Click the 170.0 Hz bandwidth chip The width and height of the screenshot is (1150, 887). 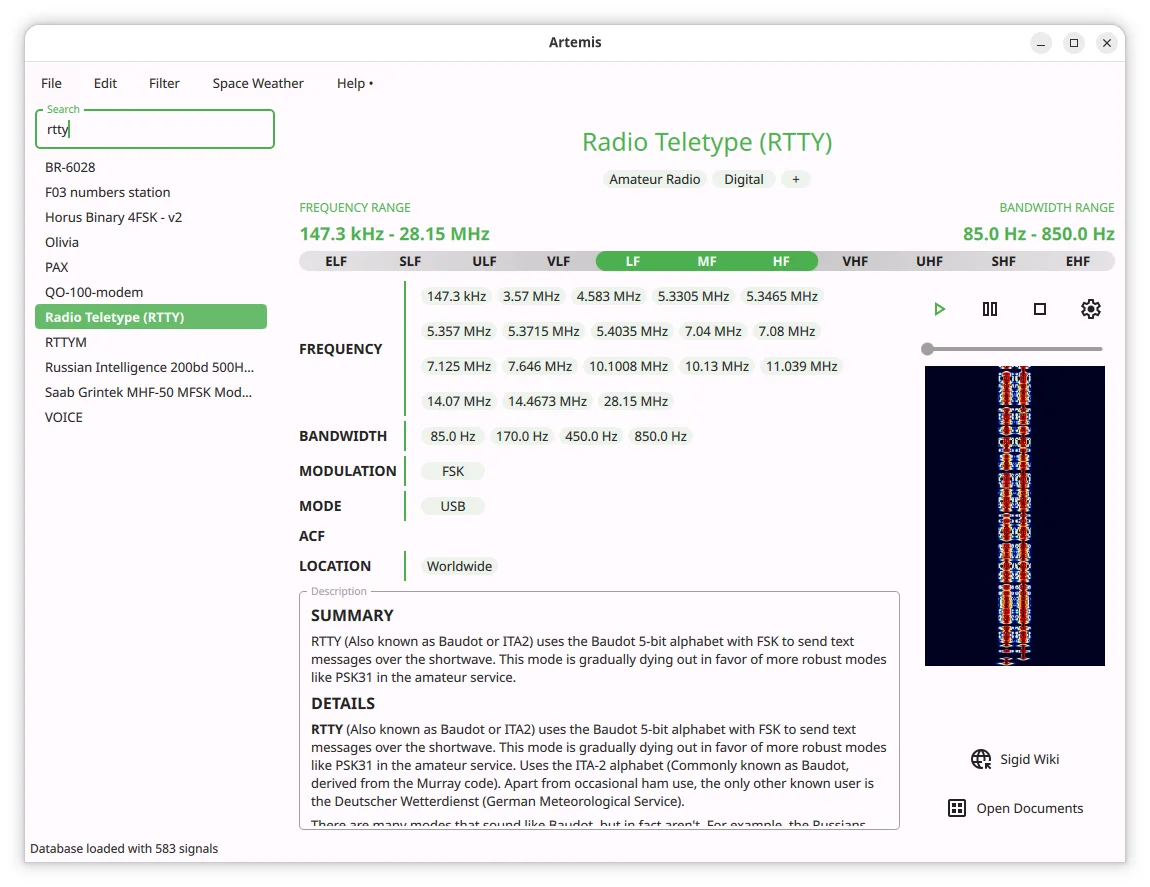click(x=522, y=437)
